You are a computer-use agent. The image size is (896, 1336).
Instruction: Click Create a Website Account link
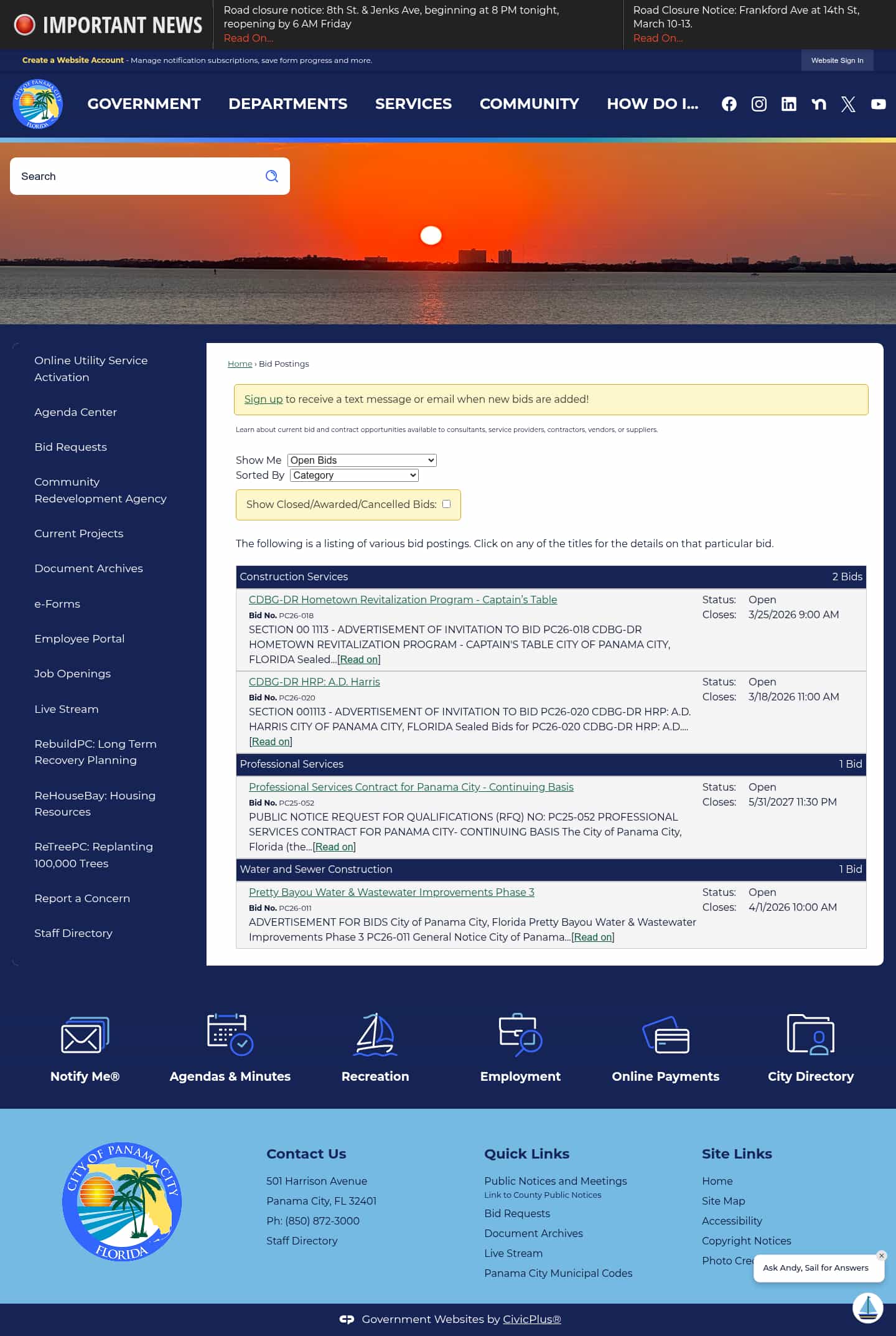(73, 60)
